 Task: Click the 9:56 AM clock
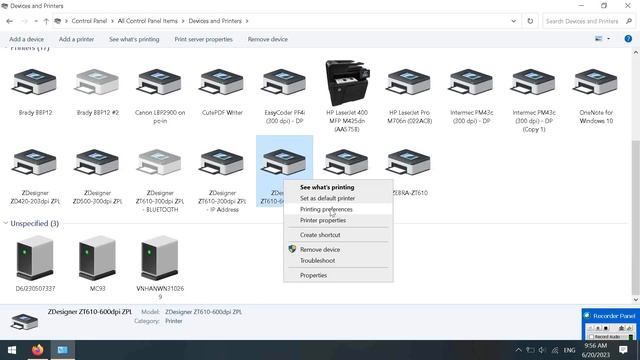click(596, 345)
